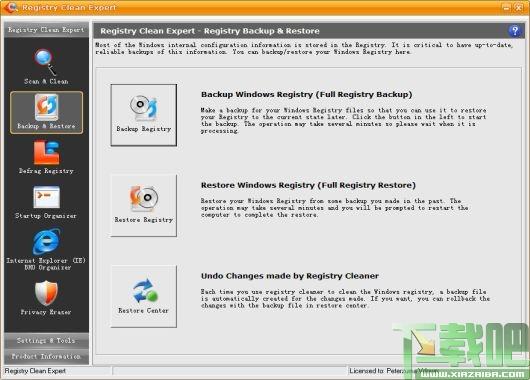Viewport: 530px width, 380px height.
Task: Click the 'Backup Windows Registry (Full Registry Backup)' heading
Action: click(307, 94)
